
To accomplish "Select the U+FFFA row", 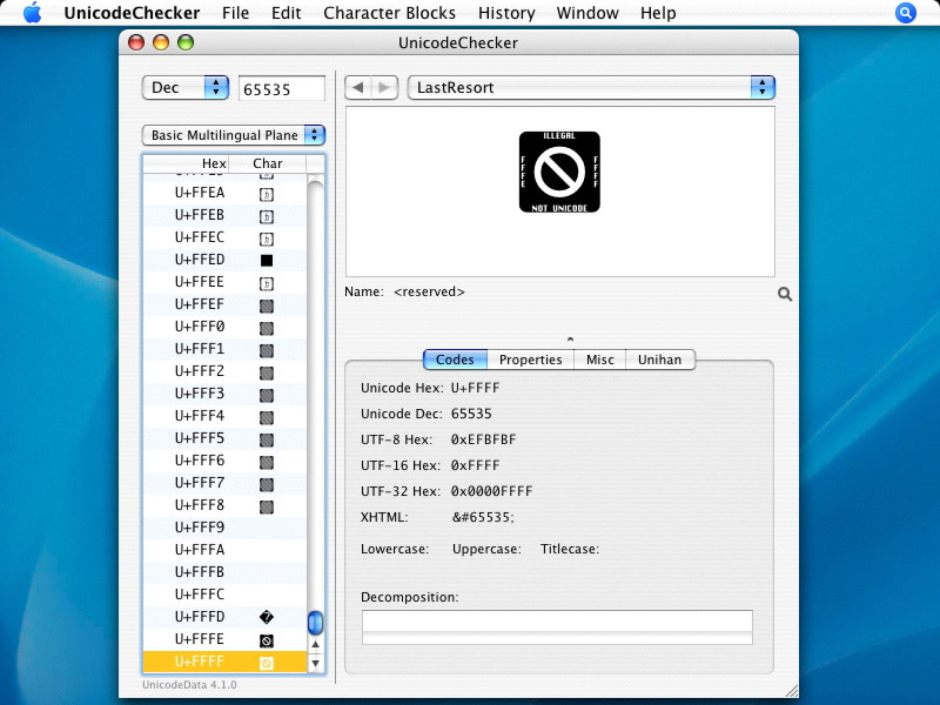I will 225,550.
